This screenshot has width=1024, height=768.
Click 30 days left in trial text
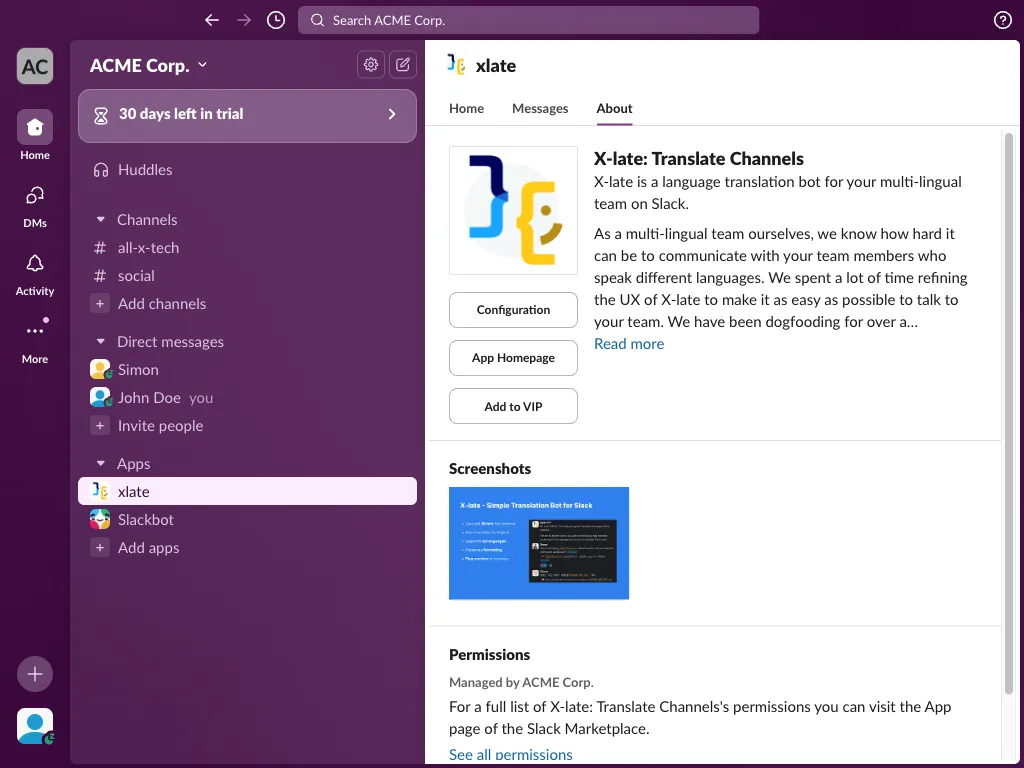(x=181, y=114)
